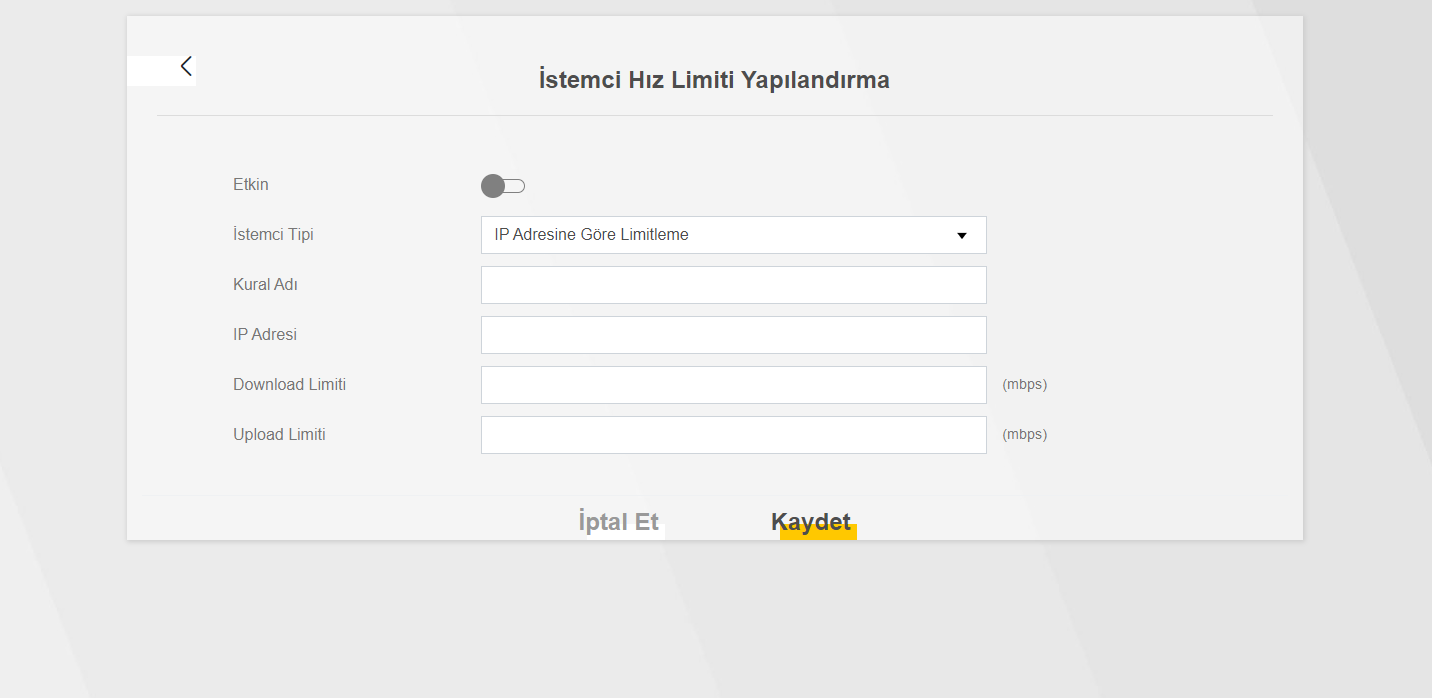The height and width of the screenshot is (698, 1432).
Task: Click the Download Limiti label
Action: click(290, 385)
